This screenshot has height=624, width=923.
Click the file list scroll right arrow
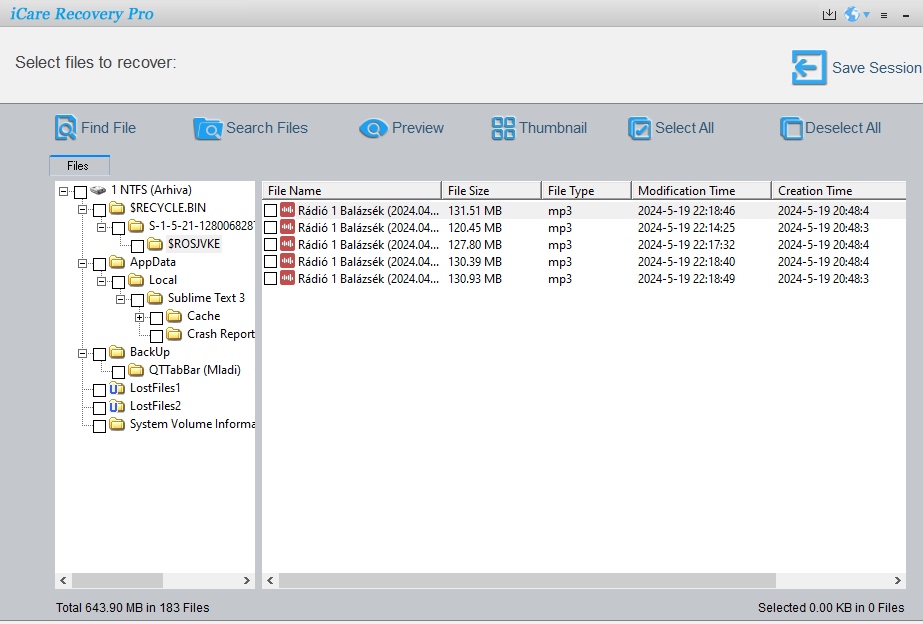pyautogui.click(x=897, y=580)
